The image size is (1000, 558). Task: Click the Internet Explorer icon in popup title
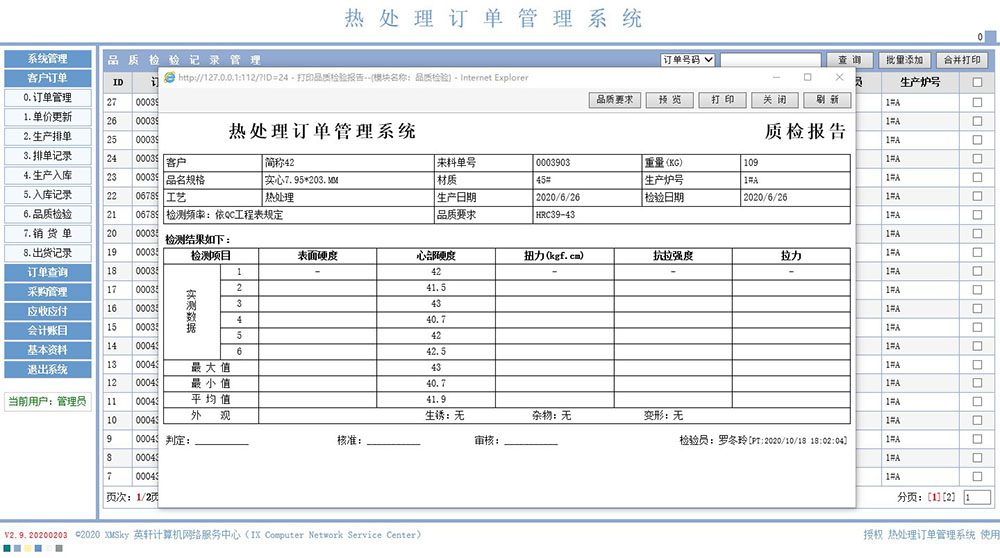[x=169, y=77]
